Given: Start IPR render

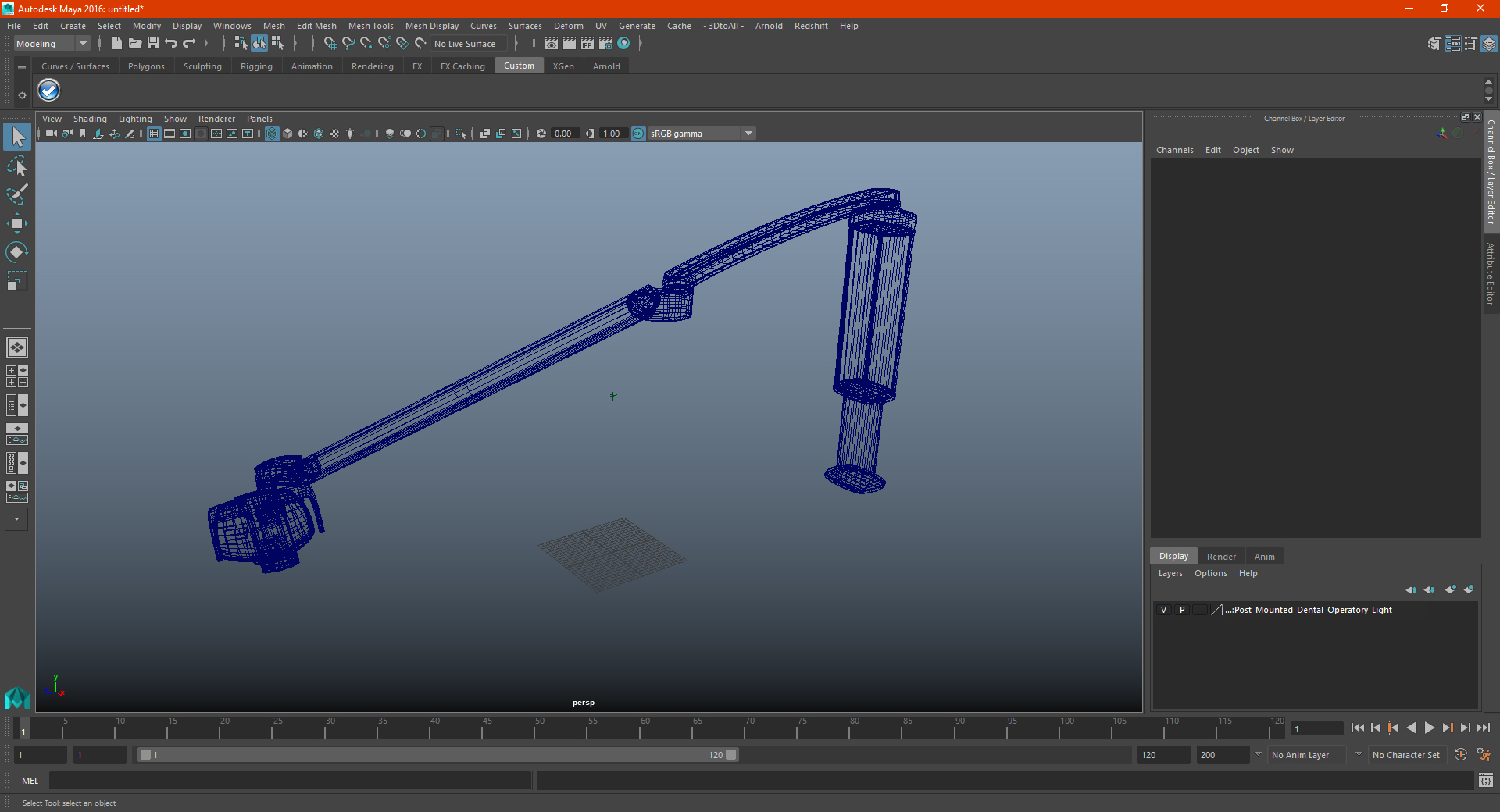Looking at the screenshot, I should tap(587, 44).
